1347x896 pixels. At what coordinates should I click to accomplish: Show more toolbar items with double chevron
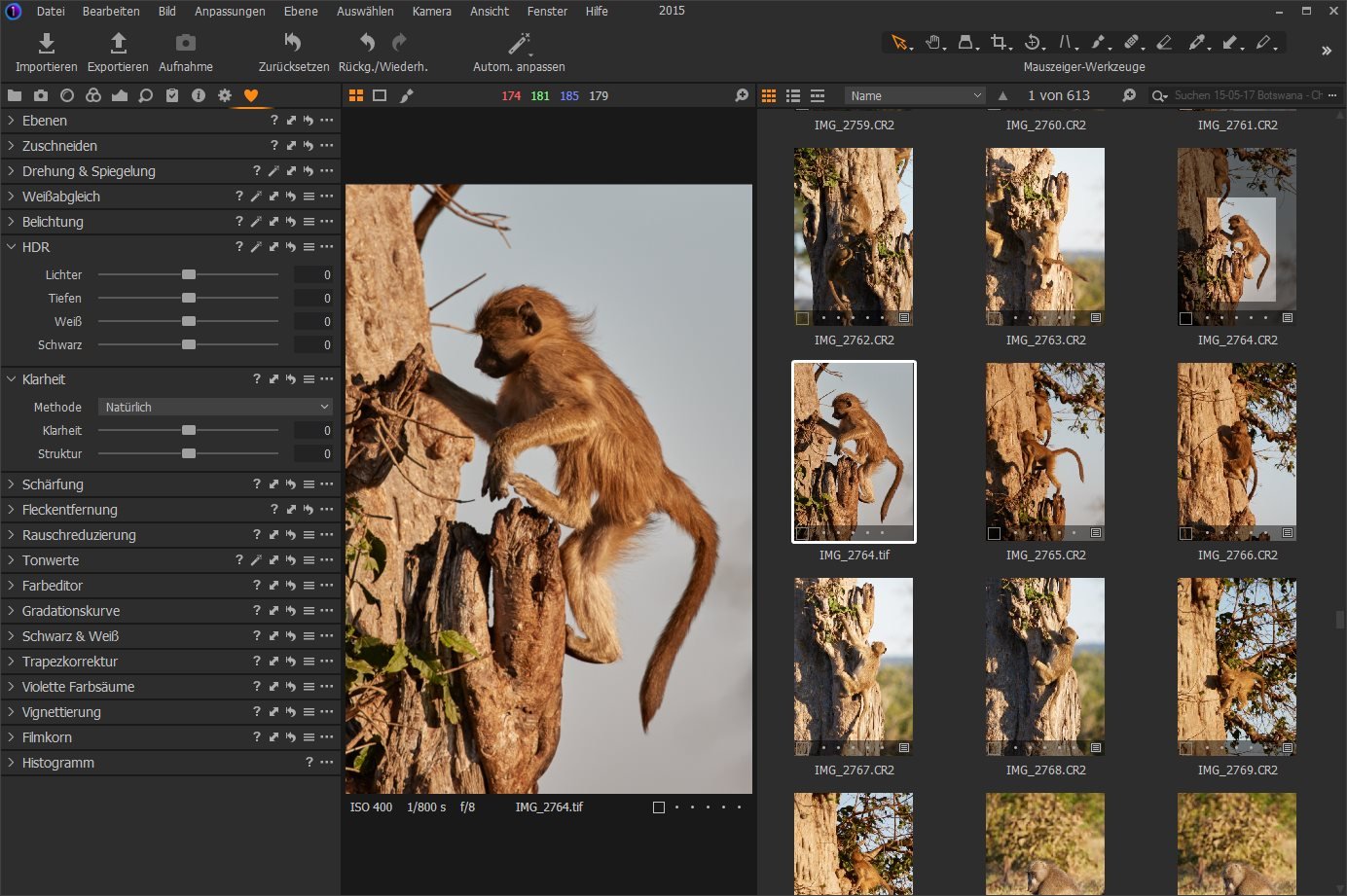click(1326, 51)
